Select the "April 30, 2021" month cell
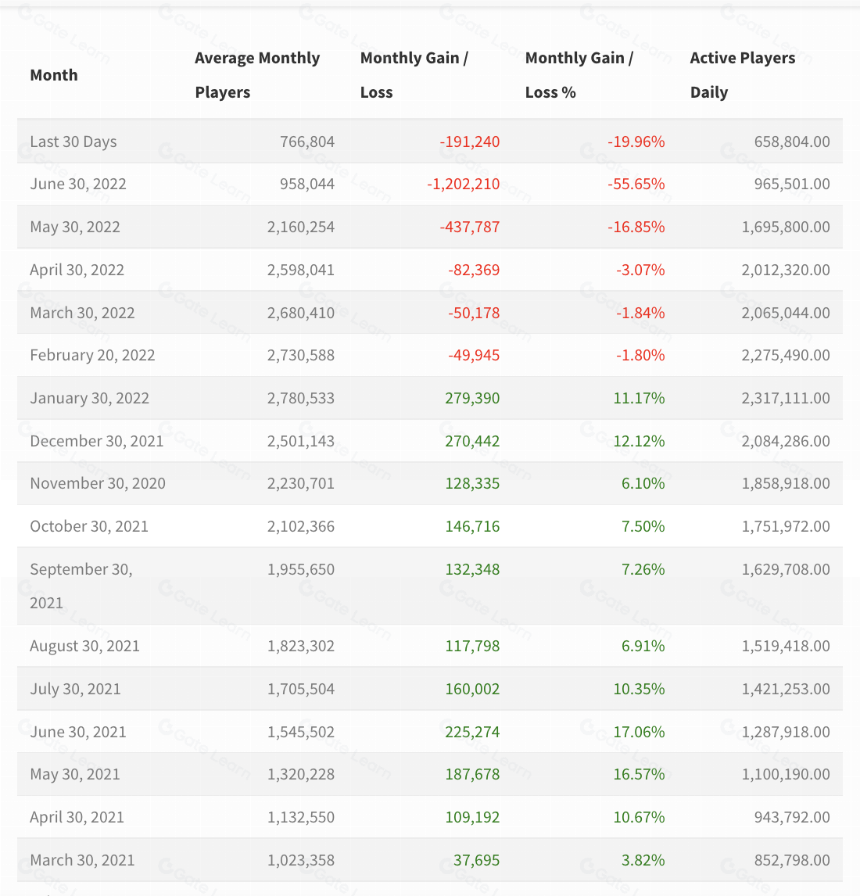The image size is (860, 896). pos(77,817)
